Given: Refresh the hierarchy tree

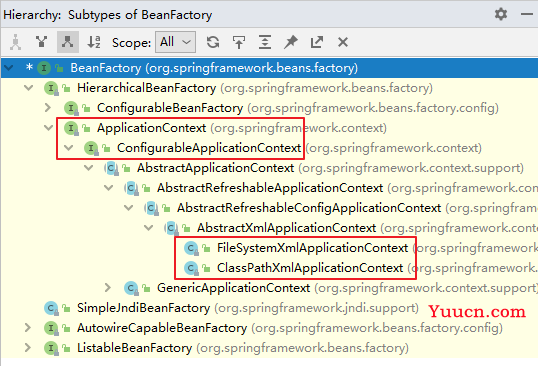Looking at the screenshot, I should tap(213, 42).
